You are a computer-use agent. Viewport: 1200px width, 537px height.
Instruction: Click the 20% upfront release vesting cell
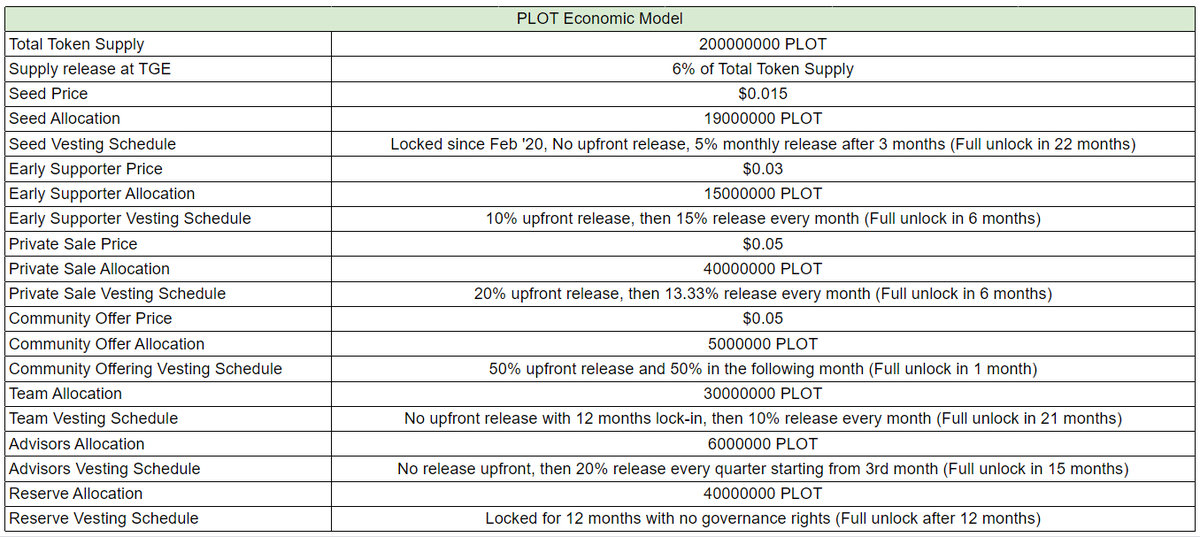(762, 294)
